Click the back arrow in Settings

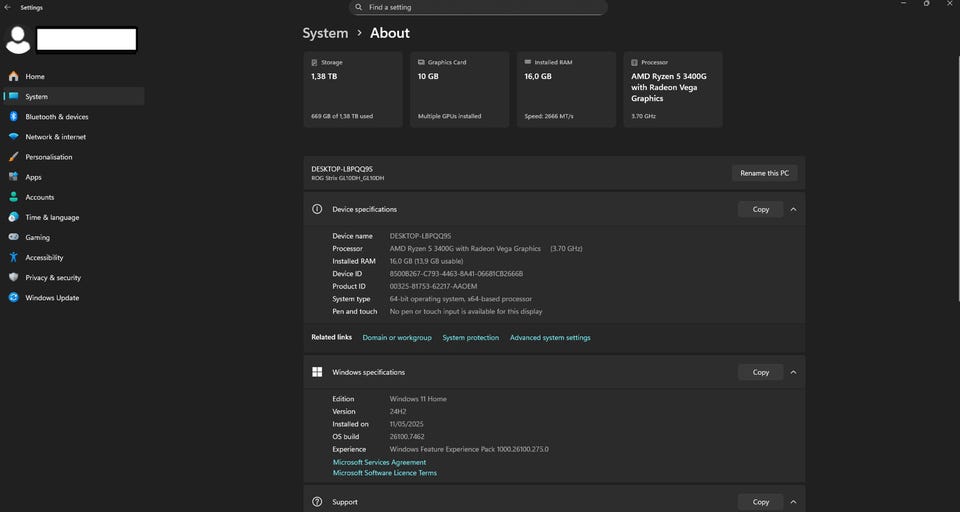(x=7, y=7)
